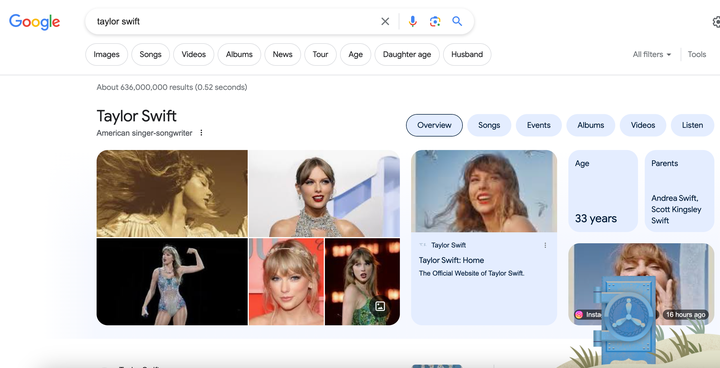Image resolution: width=720 pixels, height=368 pixels.
Task: Select the Husband filter chip
Action: (x=467, y=54)
